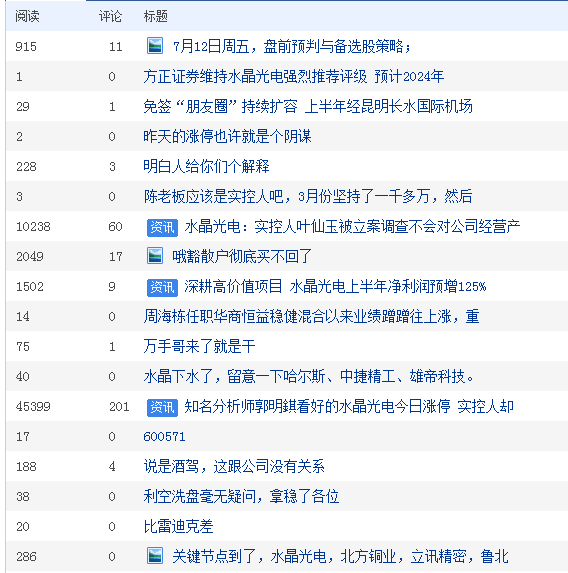
Task: Click picture icon beside 哦豁散户彻底买不回了
Action: tap(155, 256)
